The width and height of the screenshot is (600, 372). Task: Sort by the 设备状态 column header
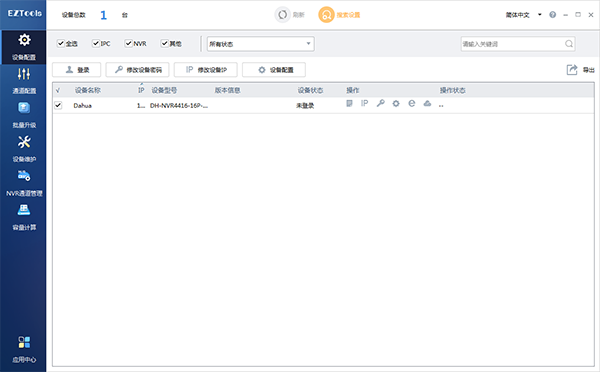[310, 90]
